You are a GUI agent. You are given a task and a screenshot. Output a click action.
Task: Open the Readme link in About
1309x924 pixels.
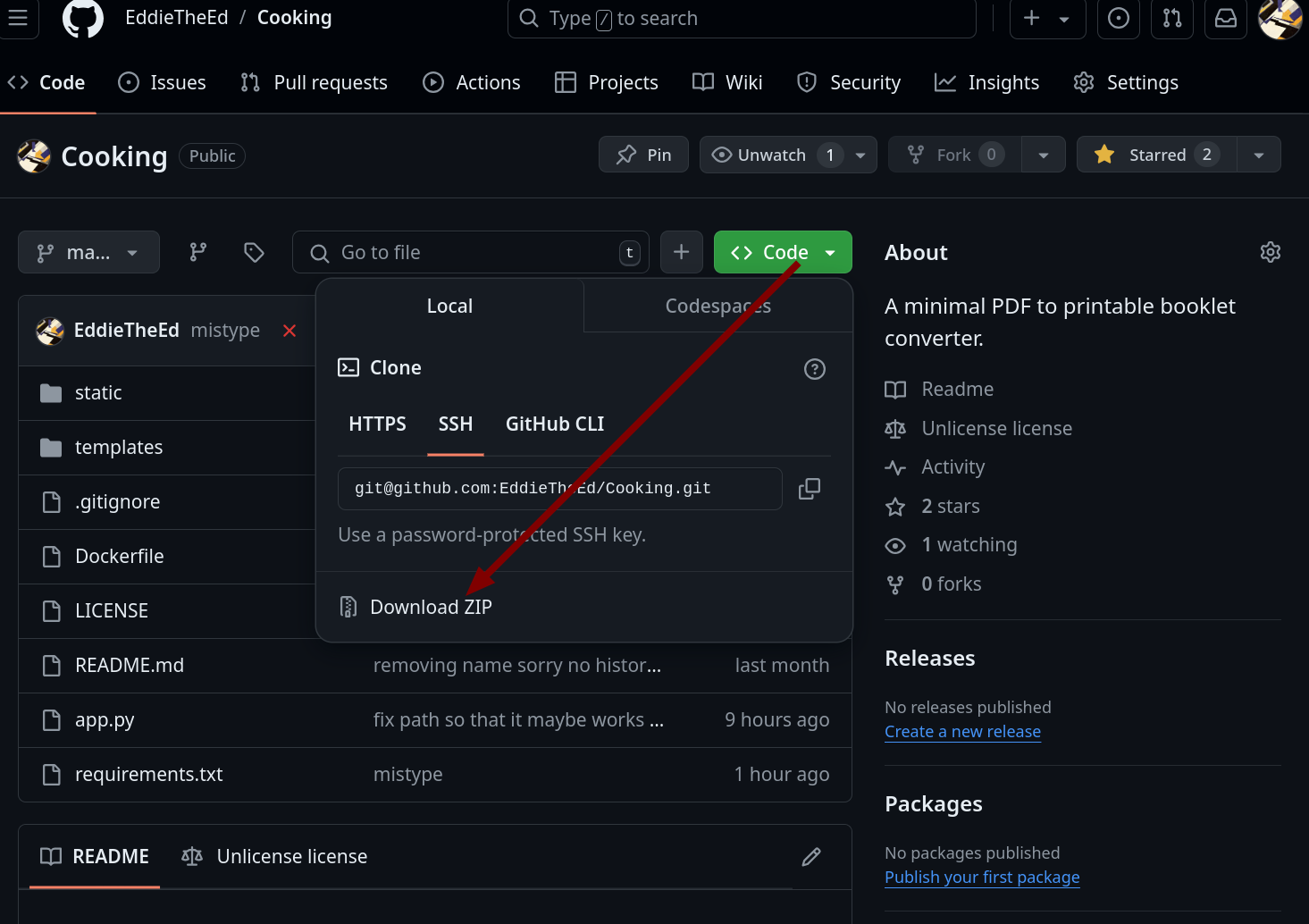[x=939, y=389]
